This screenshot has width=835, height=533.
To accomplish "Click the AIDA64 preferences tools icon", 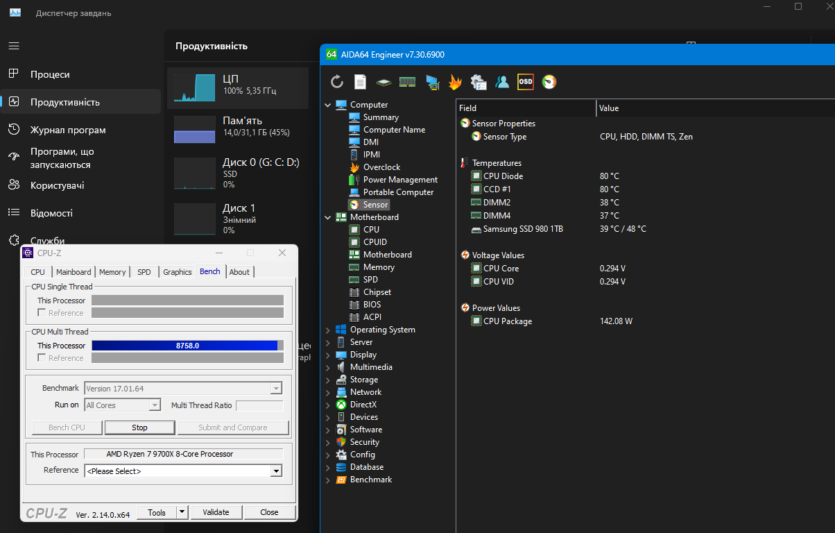I will pos(478,82).
